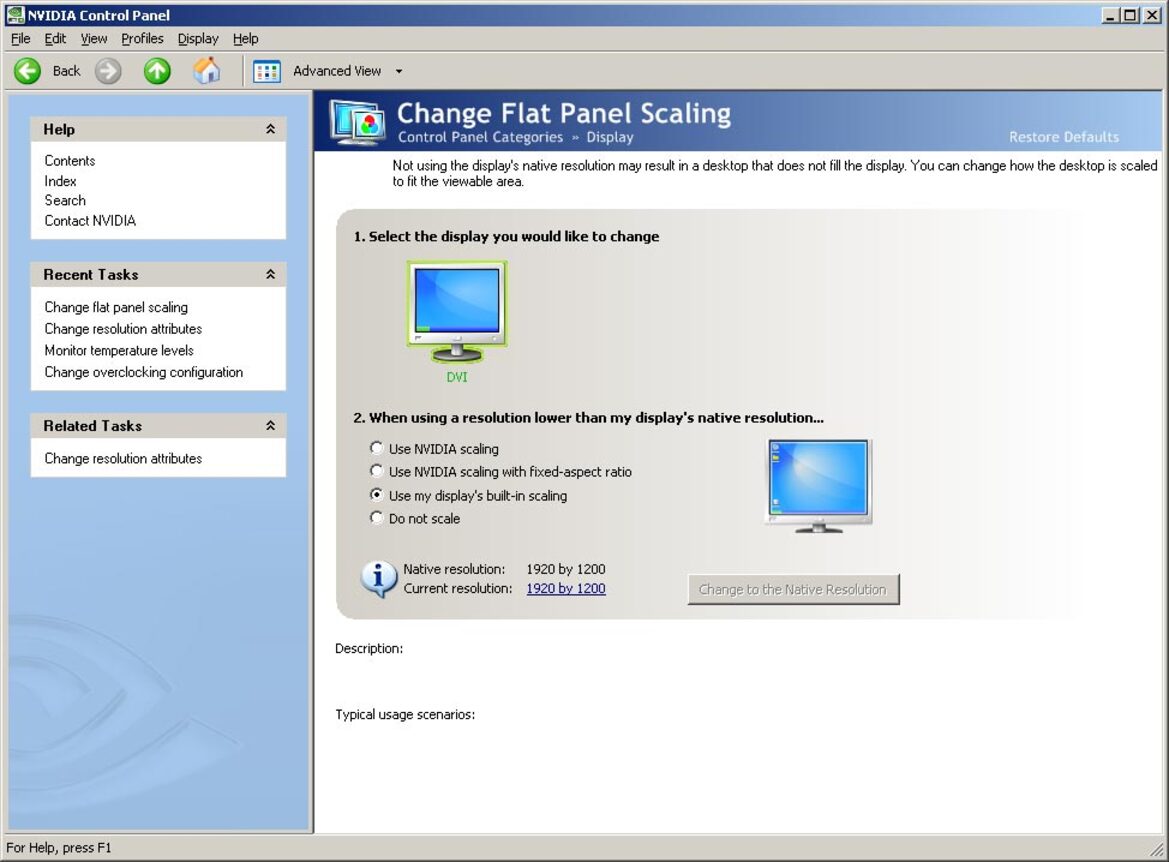Click Change to the Native Resolution button
The image size is (1169, 862).
click(x=793, y=589)
